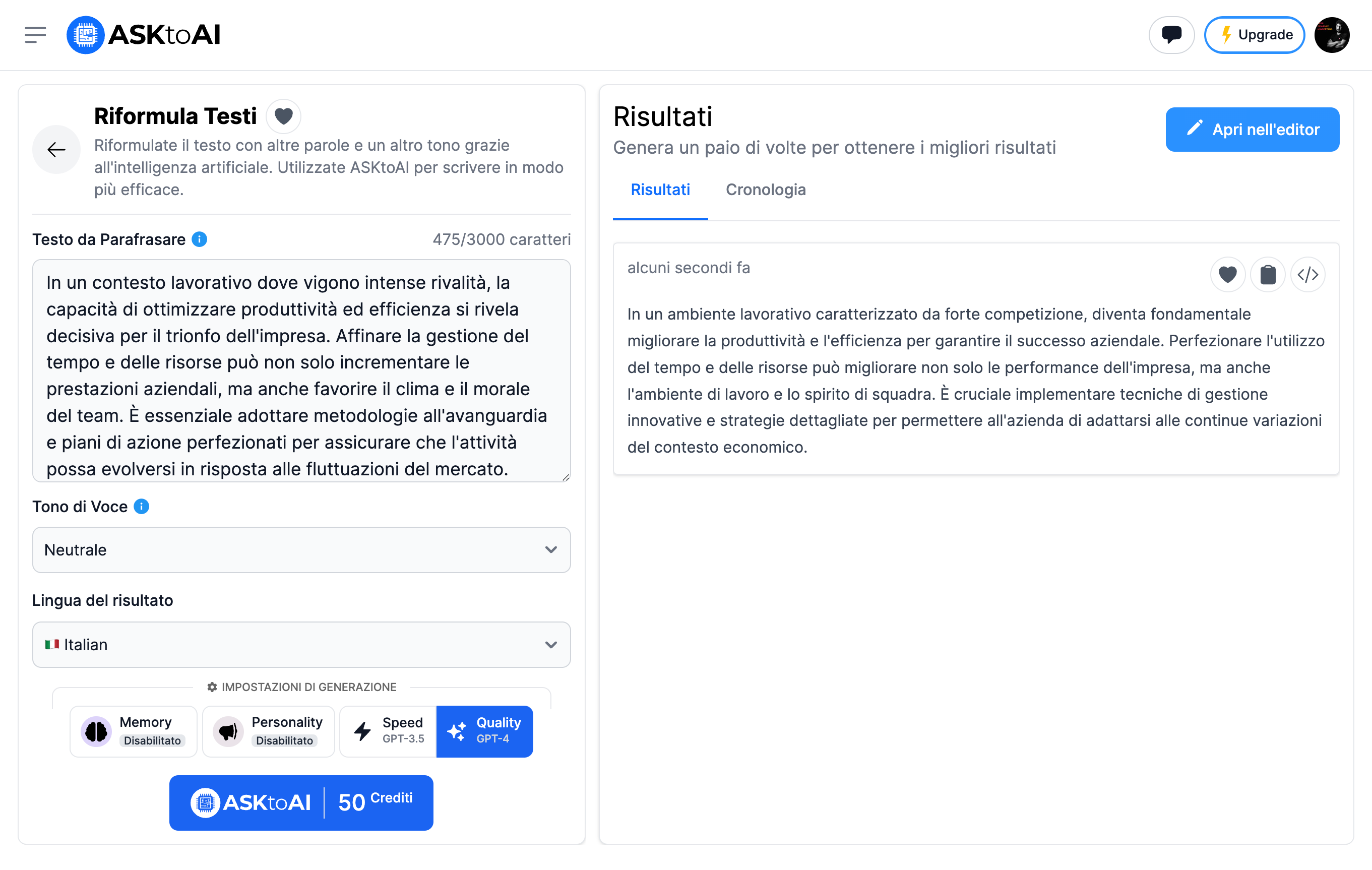
Task: Expand the Lingua del risultato dropdown
Action: (302, 643)
